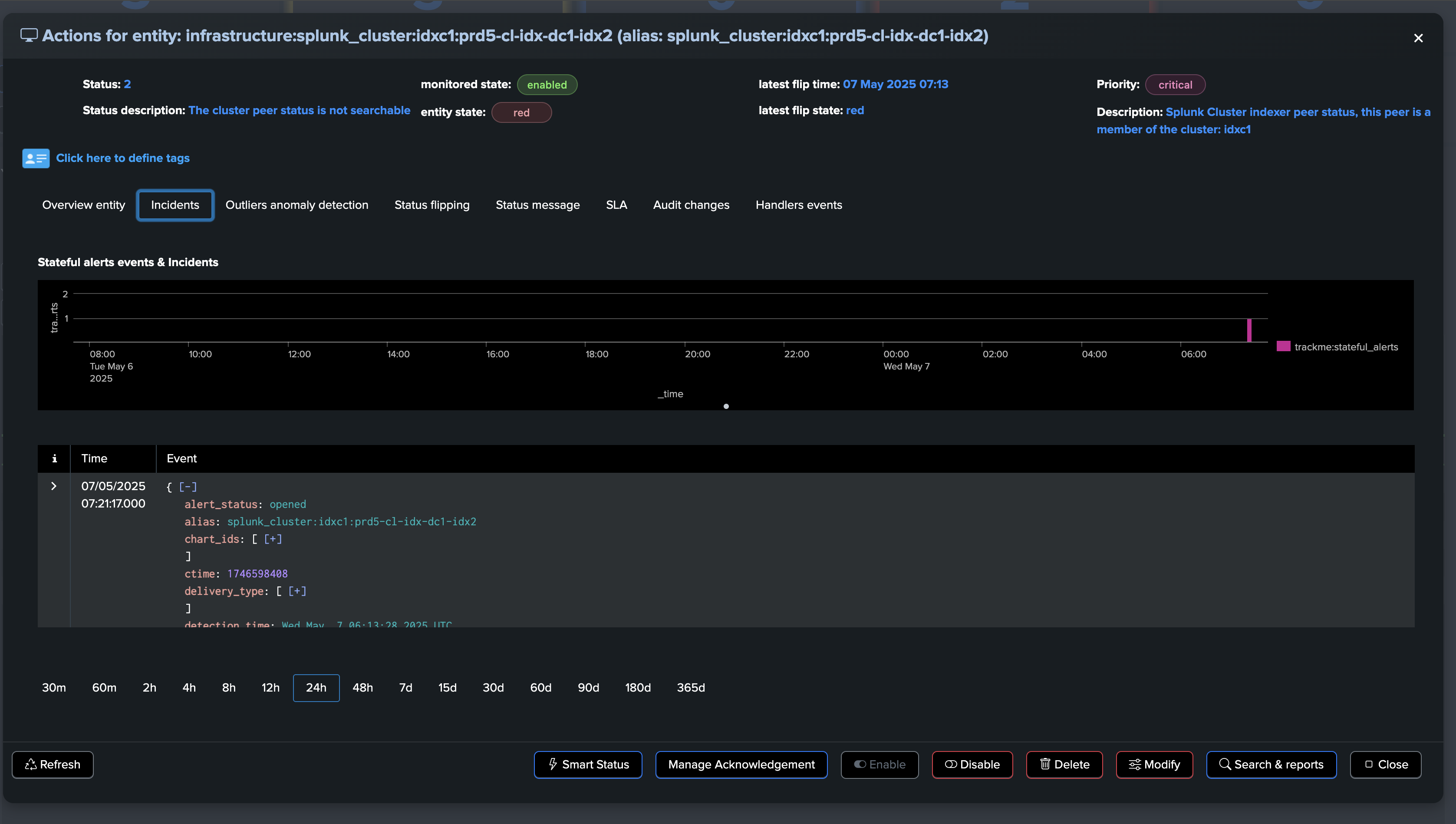Select the Incidents tab
Image resolution: width=1456 pixels, height=824 pixels.
pyautogui.click(x=175, y=205)
